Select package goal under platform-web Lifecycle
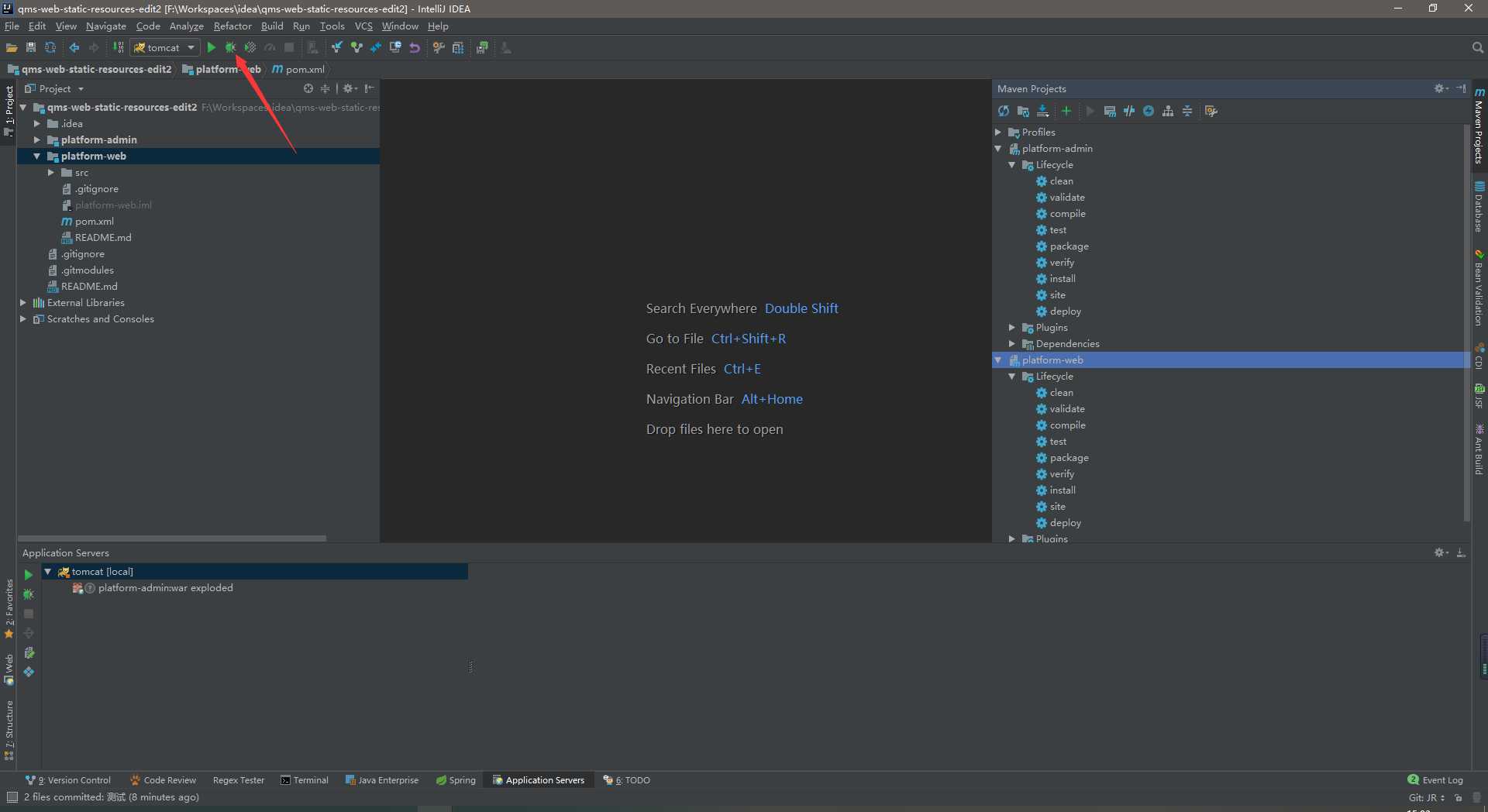The image size is (1488, 812). click(x=1062, y=457)
